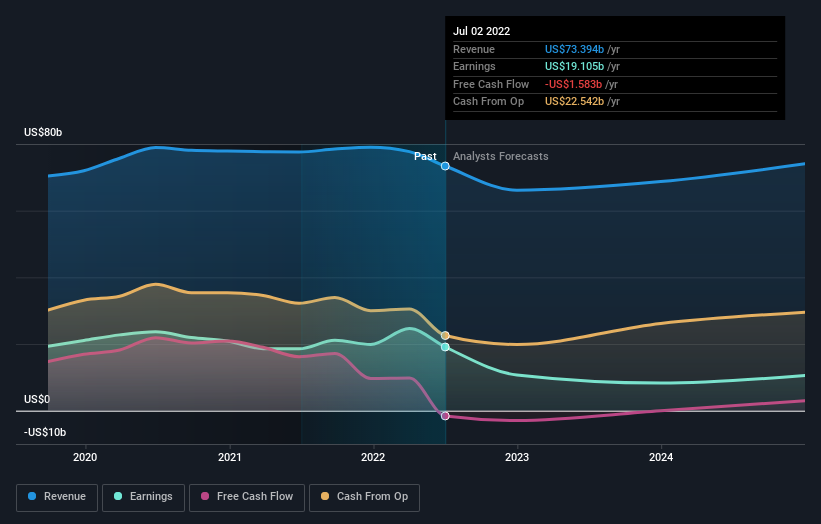The height and width of the screenshot is (524, 821).
Task: Click the Past label on chart
Action: pyautogui.click(x=425, y=156)
